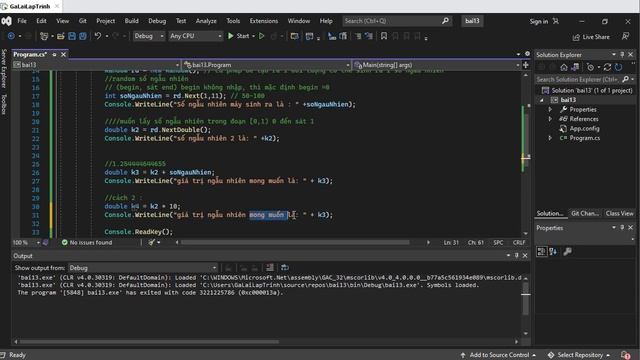Toggle Word Wrap icon in Output toolbar

click(x=285, y=268)
